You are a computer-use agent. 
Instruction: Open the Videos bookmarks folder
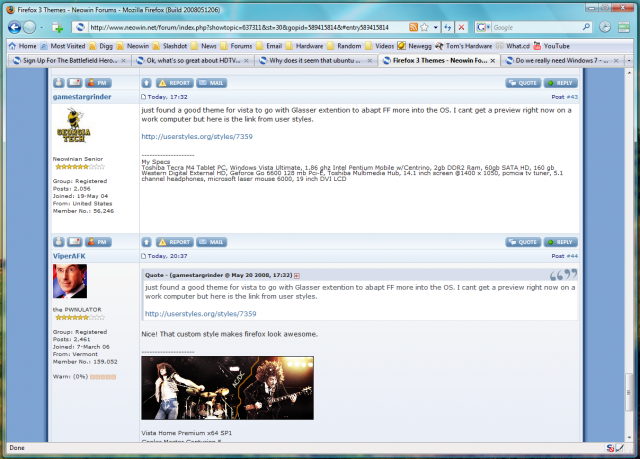(379, 46)
